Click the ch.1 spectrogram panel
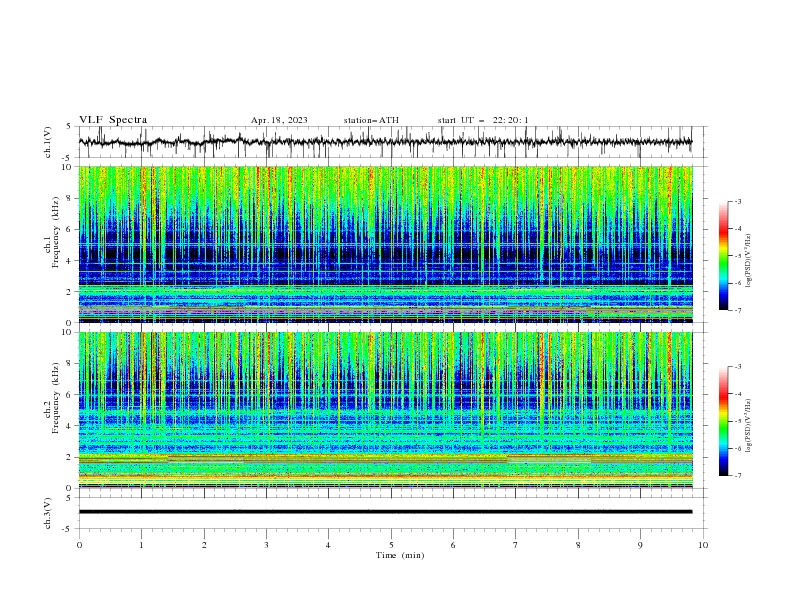Viewport: 792px width, 612px height. (385, 244)
